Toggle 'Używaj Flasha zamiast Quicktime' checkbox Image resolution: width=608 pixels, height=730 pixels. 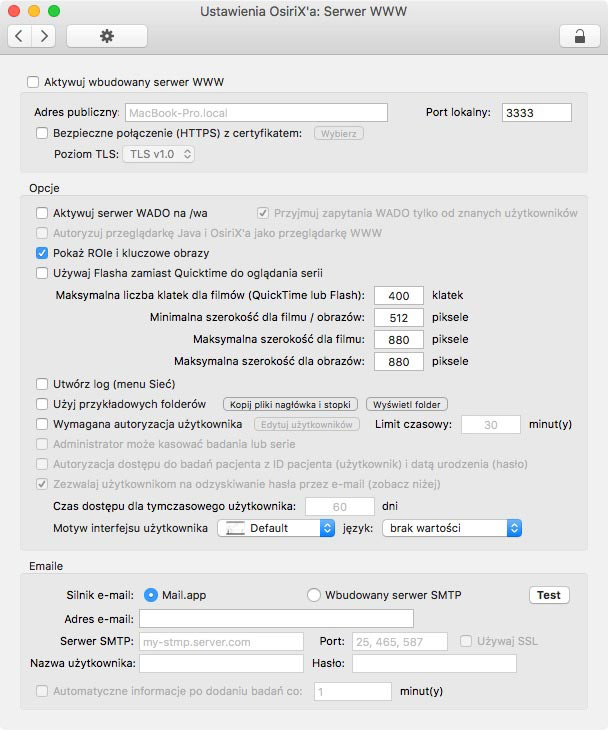coord(42,273)
